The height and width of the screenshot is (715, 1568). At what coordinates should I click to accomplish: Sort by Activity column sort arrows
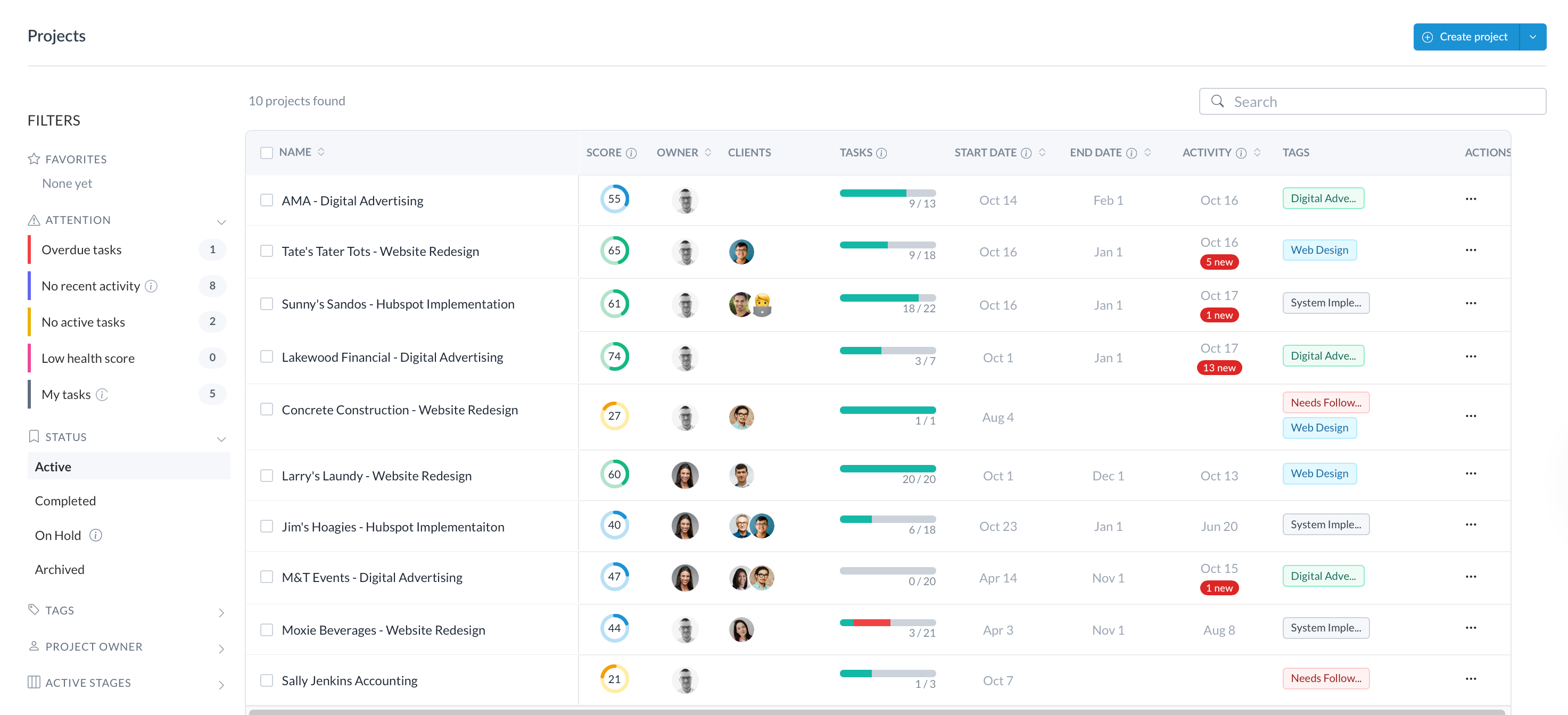point(1257,152)
